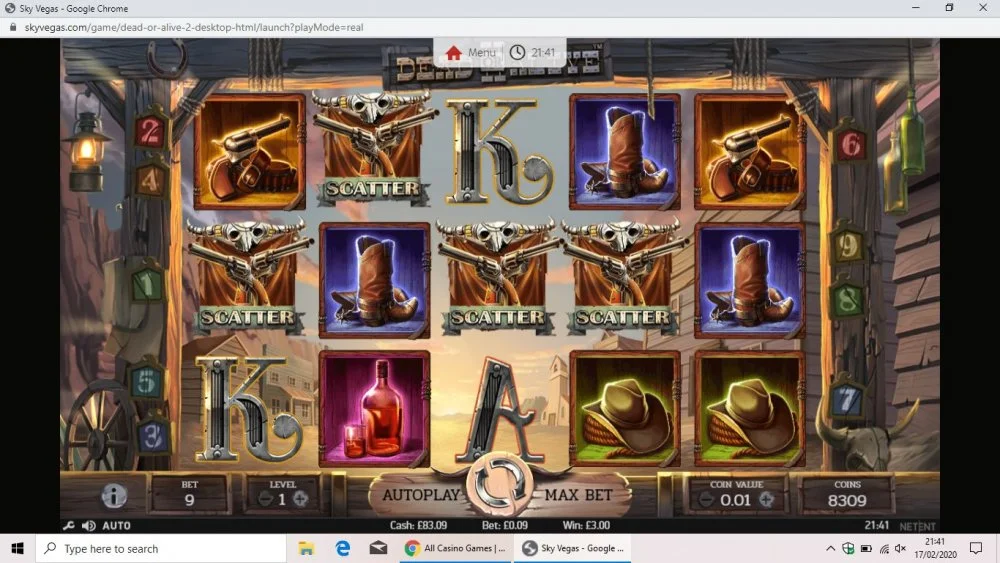1000x563 pixels.
Task: Click the A letter symbol on reels
Action: (499, 408)
